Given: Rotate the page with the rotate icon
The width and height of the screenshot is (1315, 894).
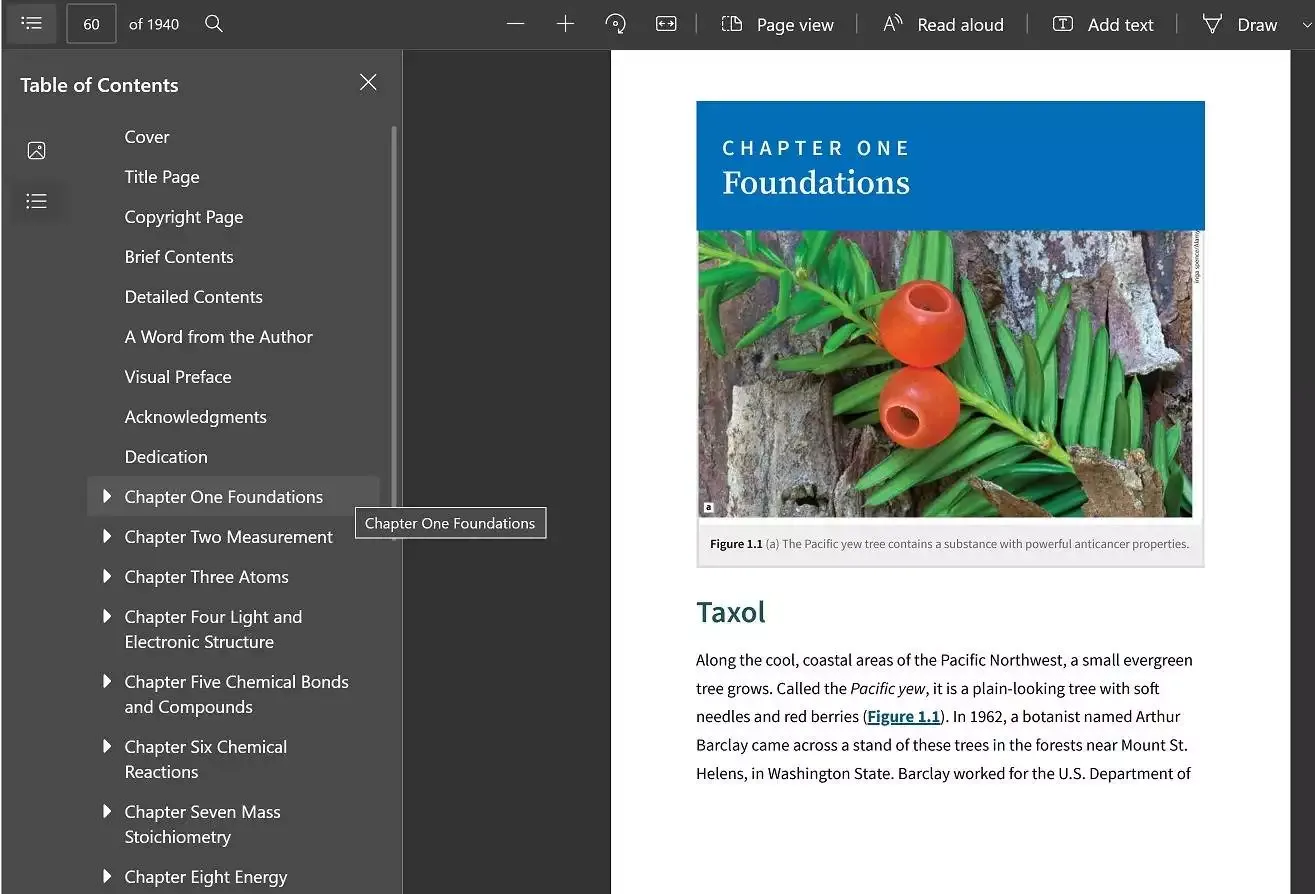Looking at the screenshot, I should pos(616,24).
